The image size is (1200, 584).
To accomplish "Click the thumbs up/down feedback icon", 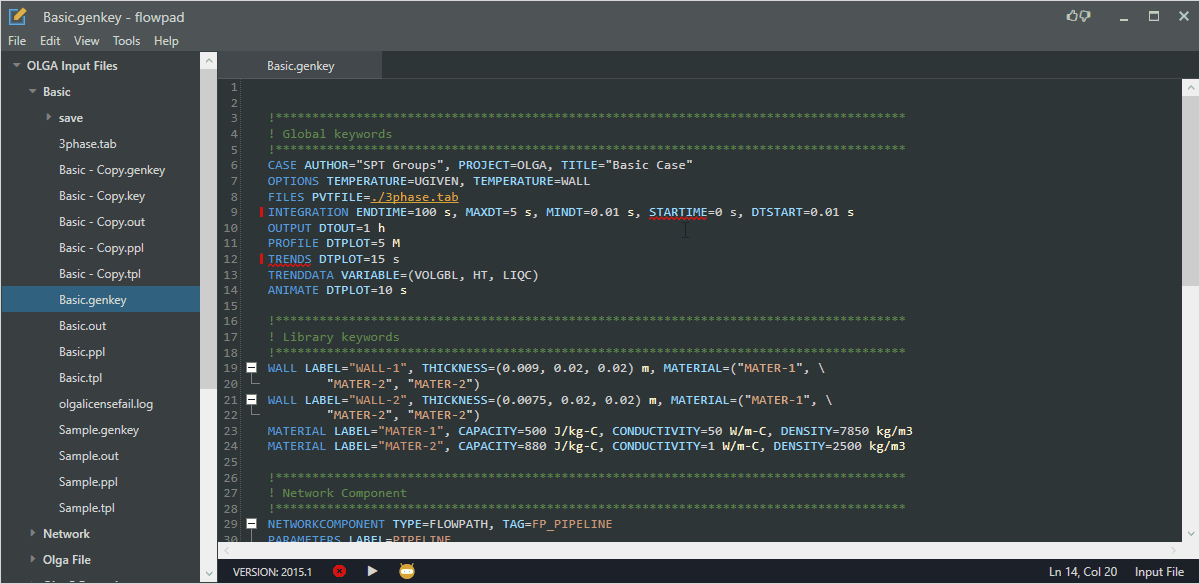I will (1078, 16).
